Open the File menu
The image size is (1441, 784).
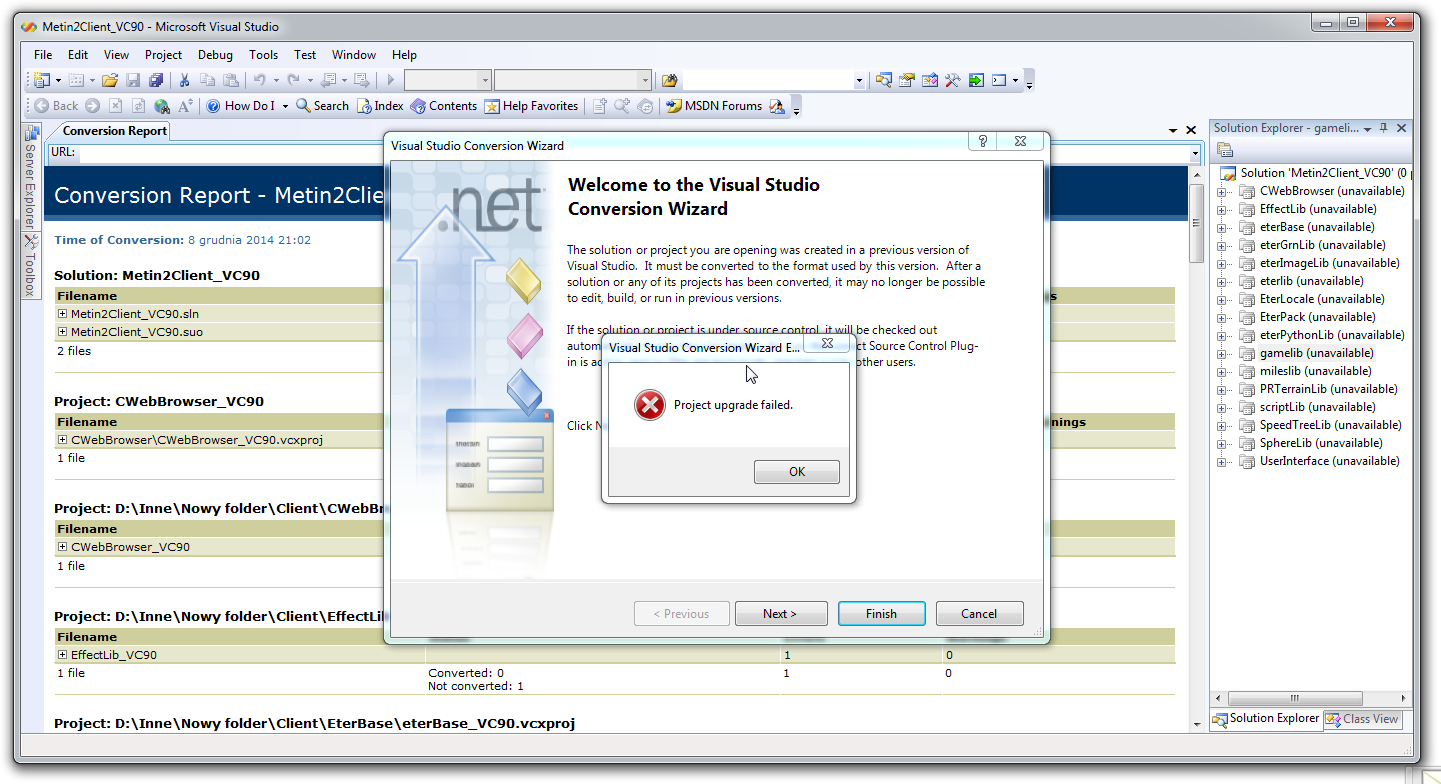tap(43, 55)
